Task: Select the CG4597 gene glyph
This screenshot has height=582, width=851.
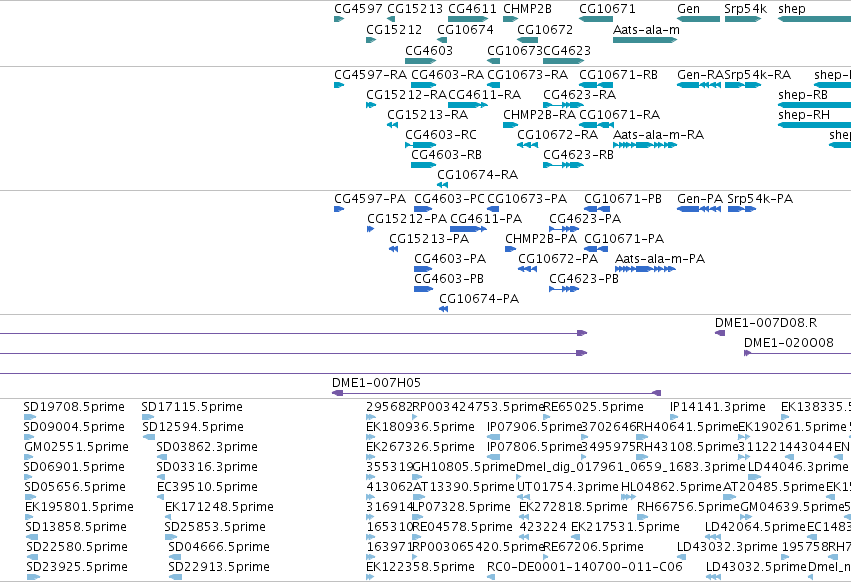Action: (339, 19)
